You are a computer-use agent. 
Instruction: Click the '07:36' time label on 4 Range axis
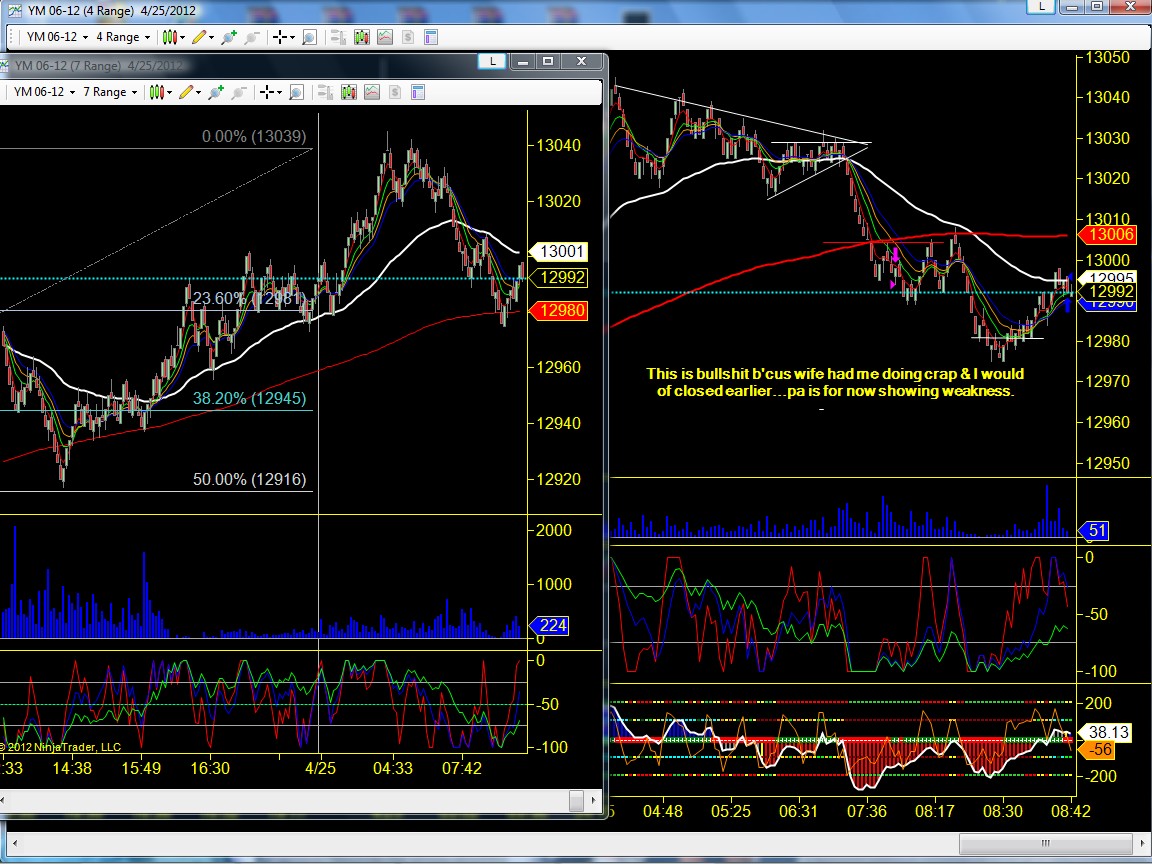(x=866, y=811)
